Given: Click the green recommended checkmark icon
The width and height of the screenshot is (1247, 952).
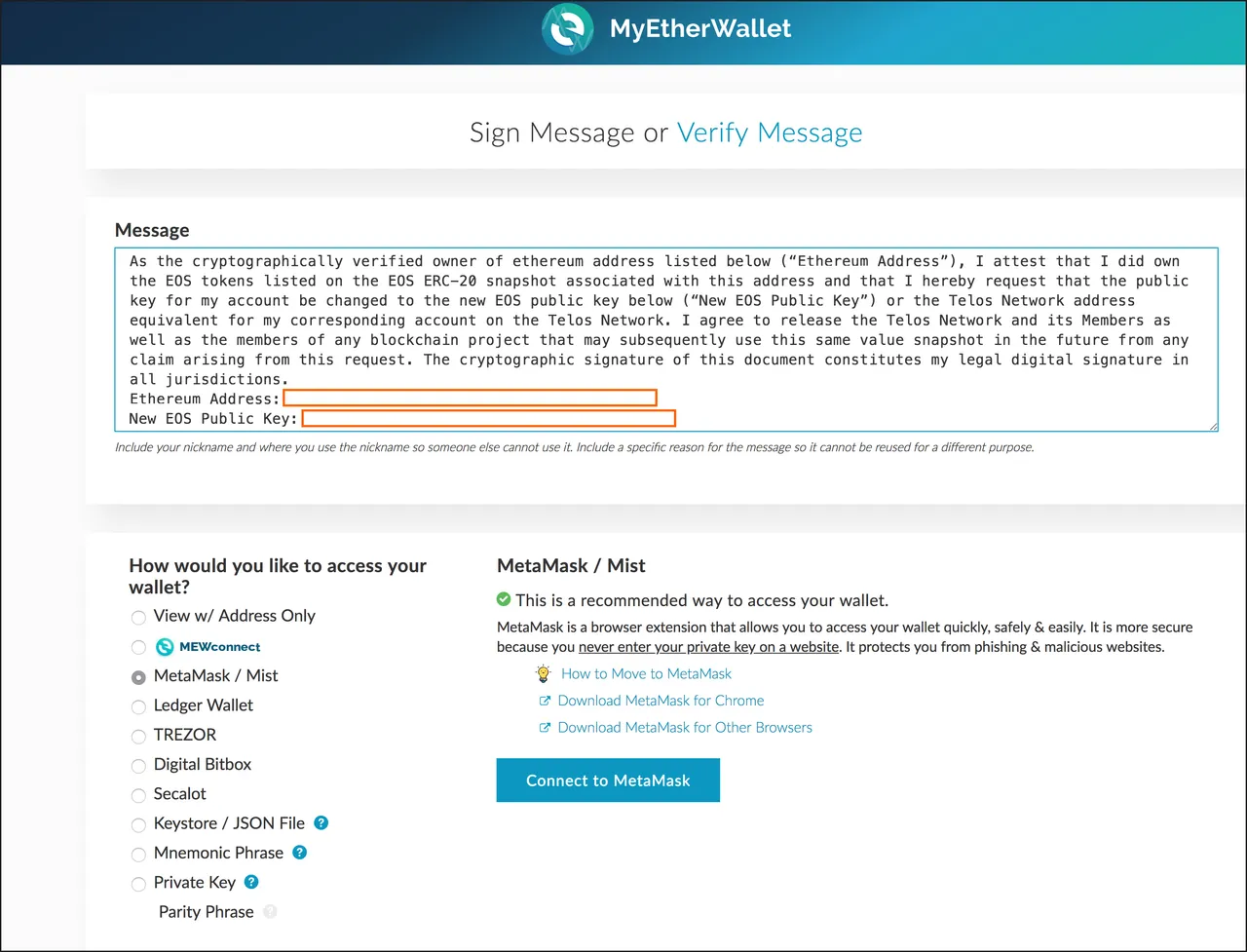Looking at the screenshot, I should [x=504, y=599].
